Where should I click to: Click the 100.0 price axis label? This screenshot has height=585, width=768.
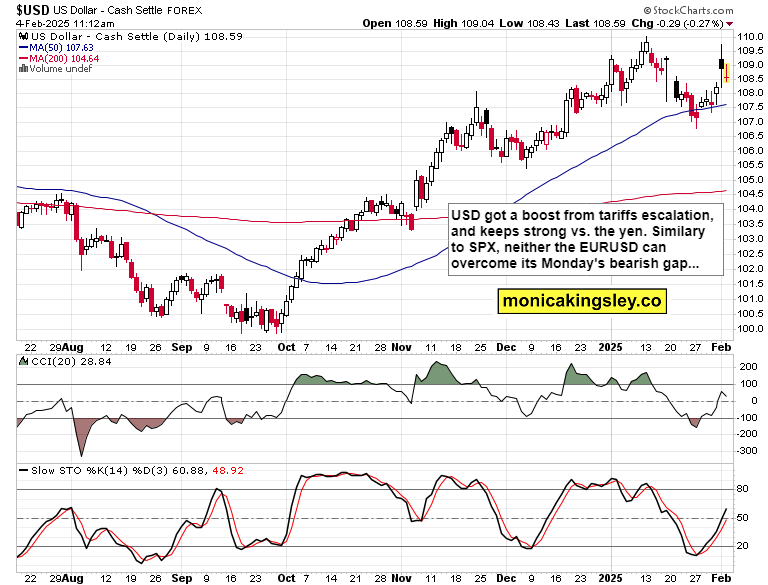pyautogui.click(x=750, y=329)
